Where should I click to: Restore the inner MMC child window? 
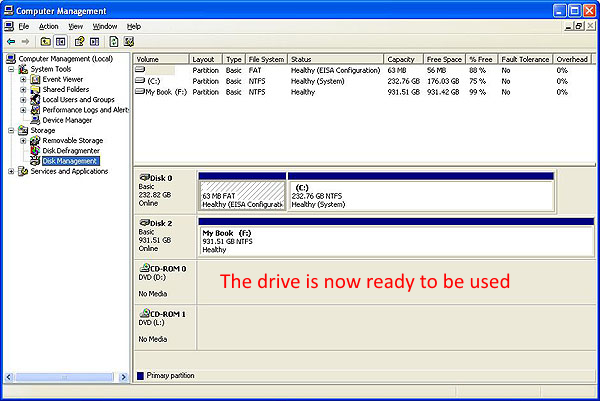tap(579, 26)
